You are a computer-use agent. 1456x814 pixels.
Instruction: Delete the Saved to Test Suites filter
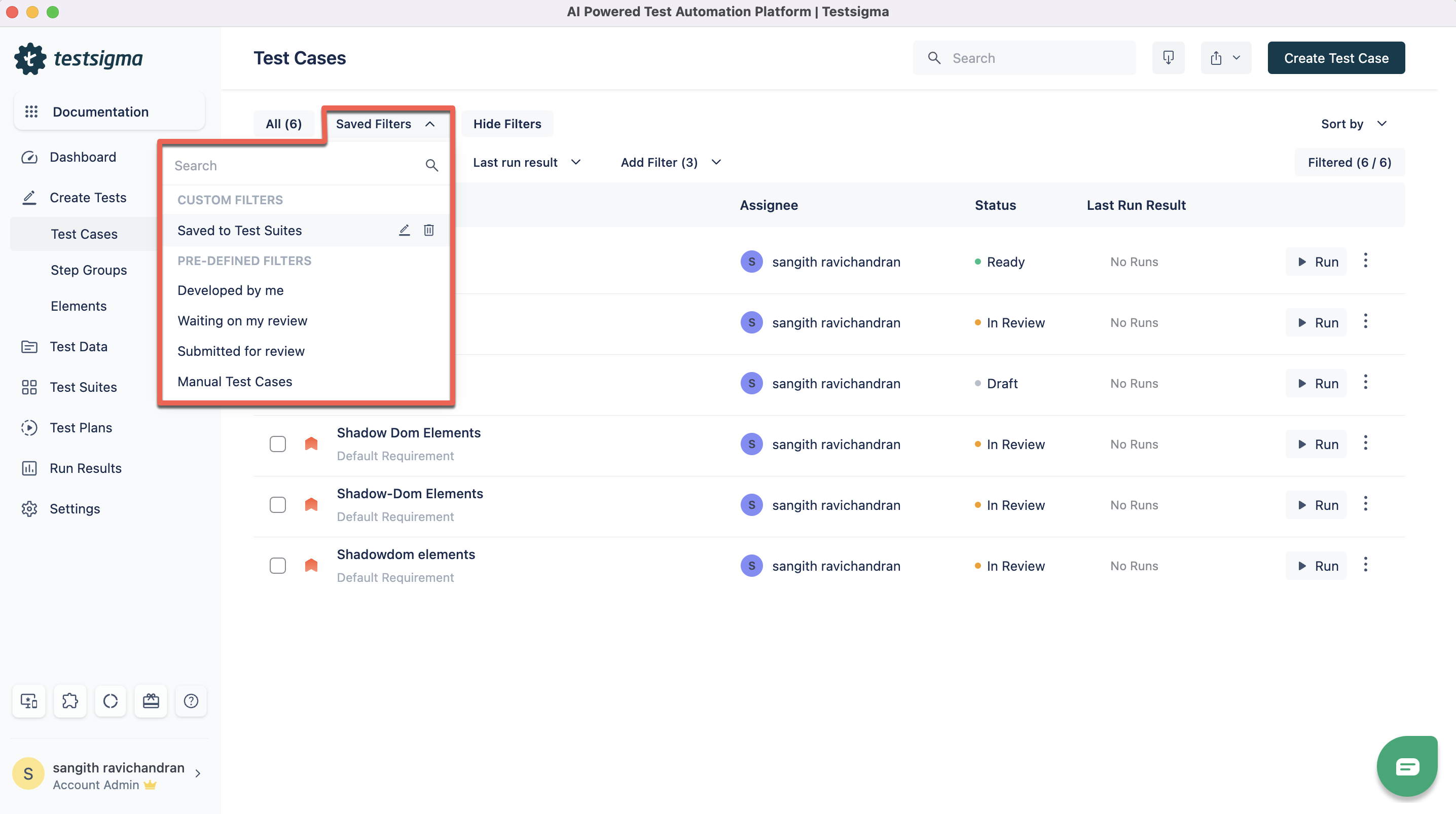coord(428,230)
